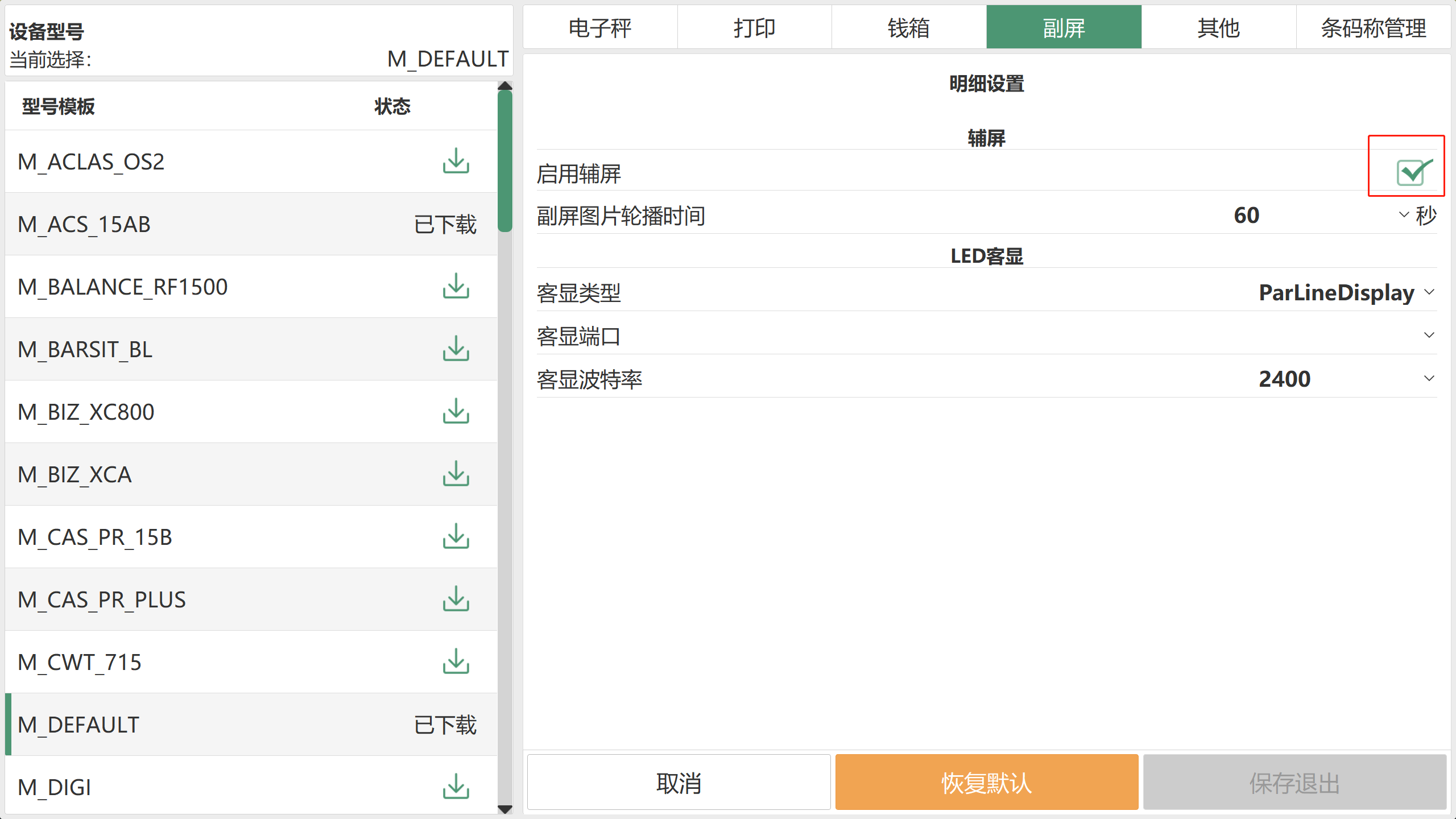Viewport: 1456px width, 819px height.
Task: Click the 状态 column header
Action: [x=392, y=106]
